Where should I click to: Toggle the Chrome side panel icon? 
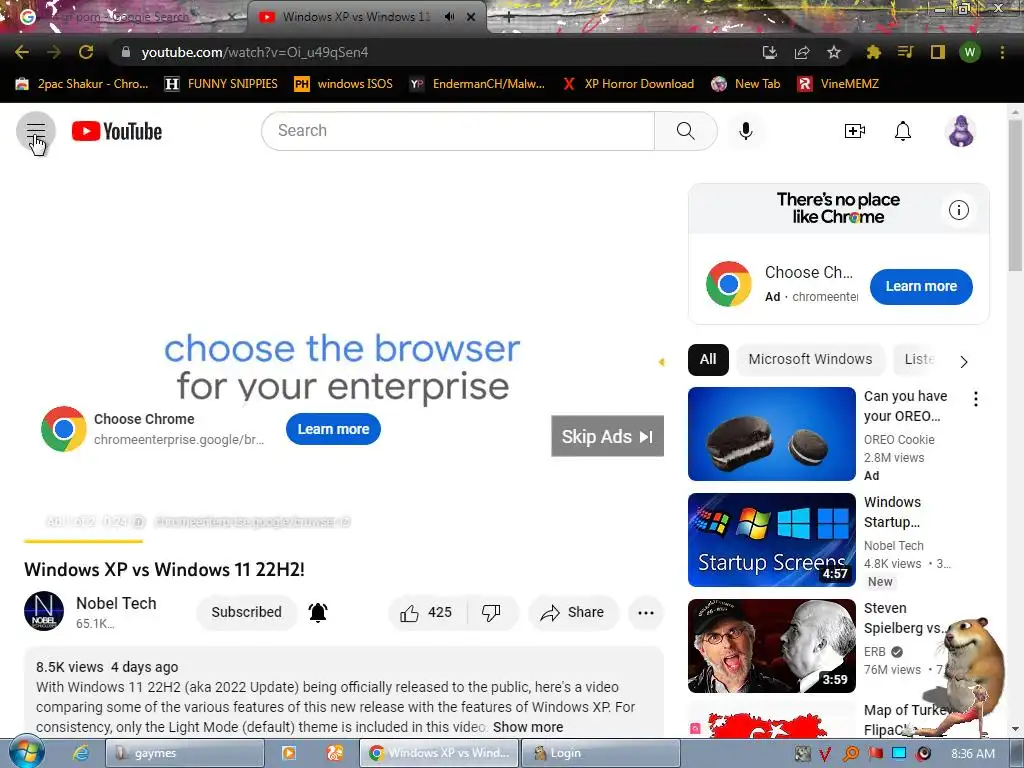(937, 52)
